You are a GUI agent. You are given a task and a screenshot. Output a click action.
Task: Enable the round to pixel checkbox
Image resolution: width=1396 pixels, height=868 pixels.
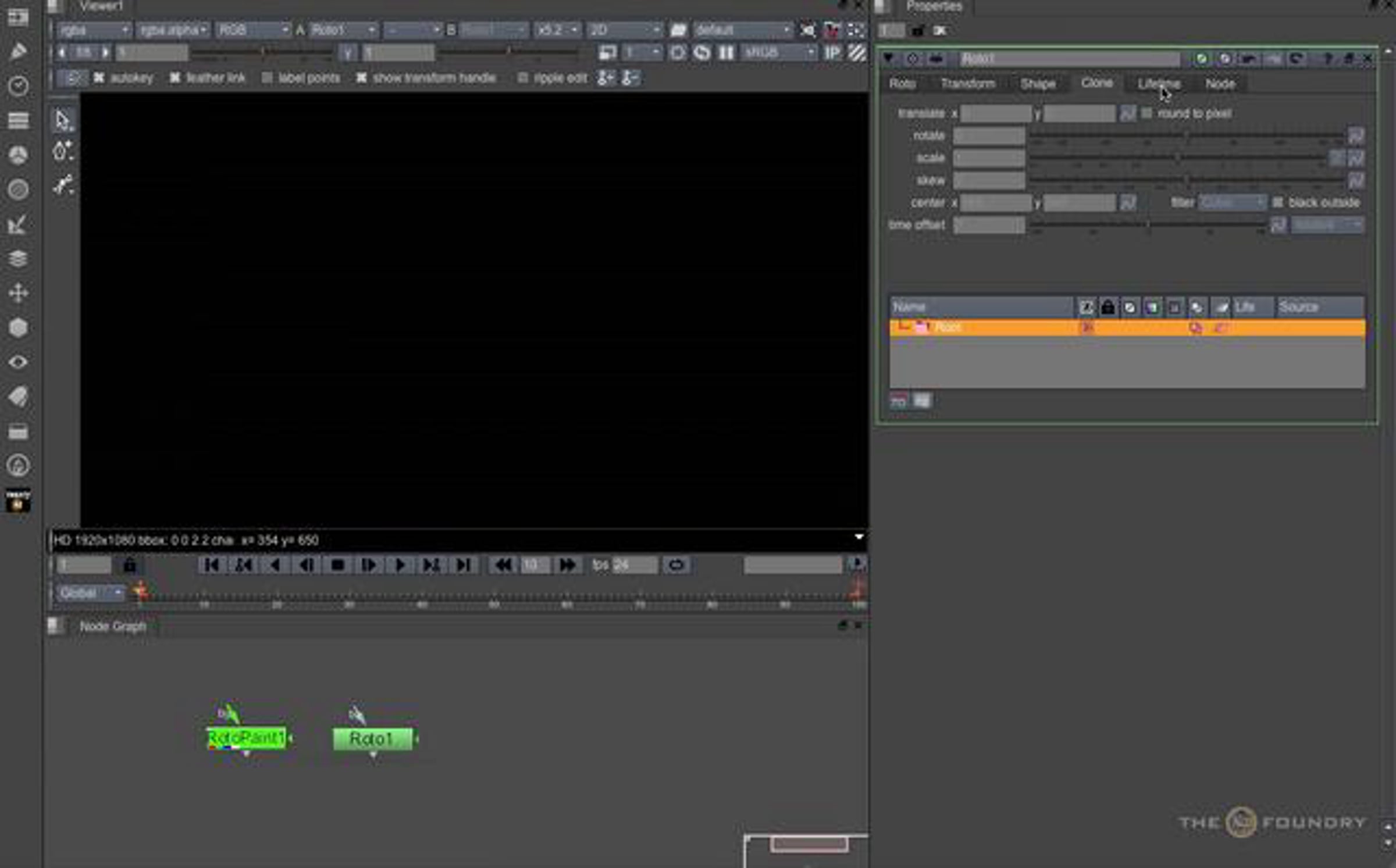[1146, 113]
